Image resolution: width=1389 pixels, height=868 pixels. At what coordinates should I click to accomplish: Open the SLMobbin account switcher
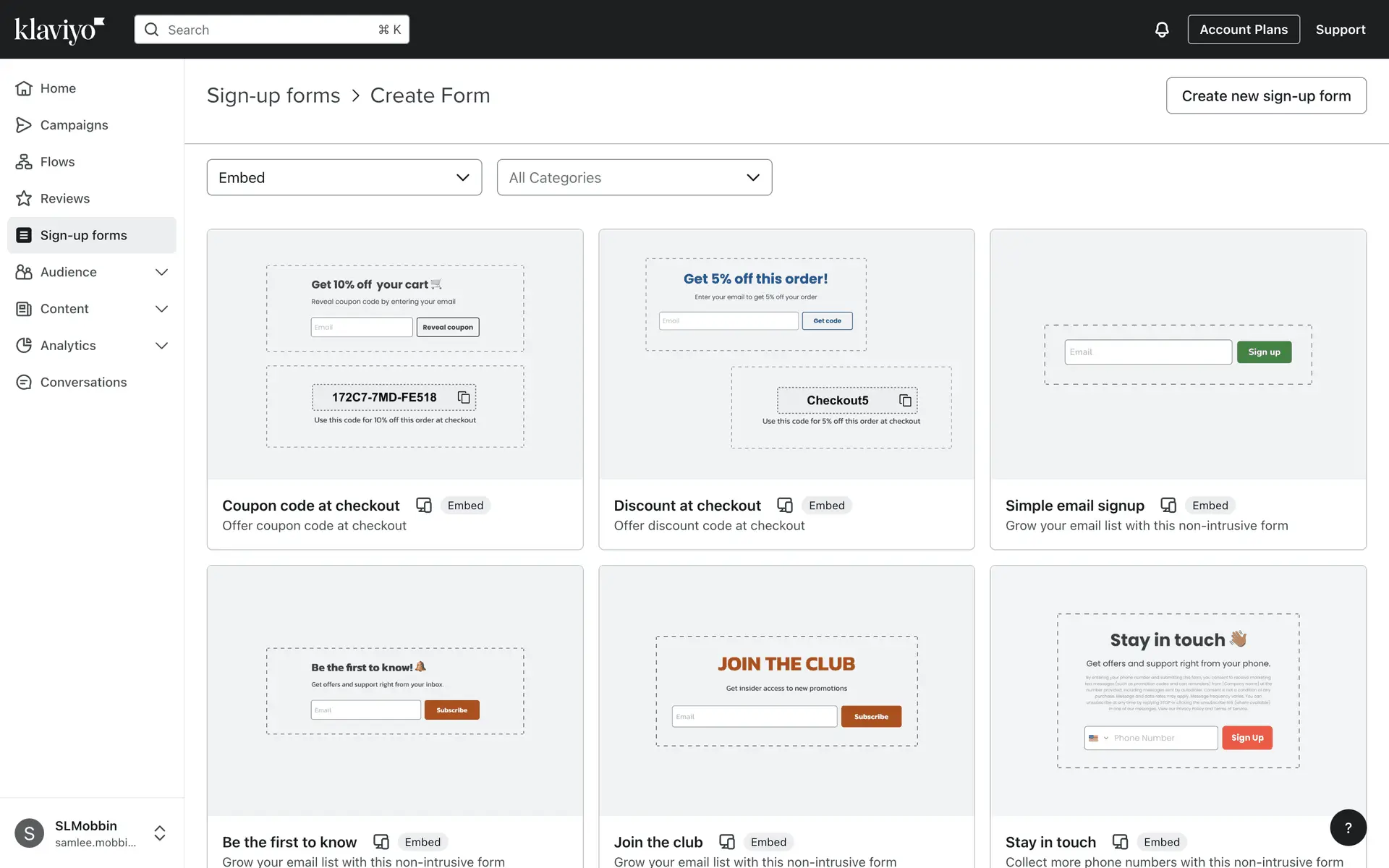pyautogui.click(x=160, y=833)
